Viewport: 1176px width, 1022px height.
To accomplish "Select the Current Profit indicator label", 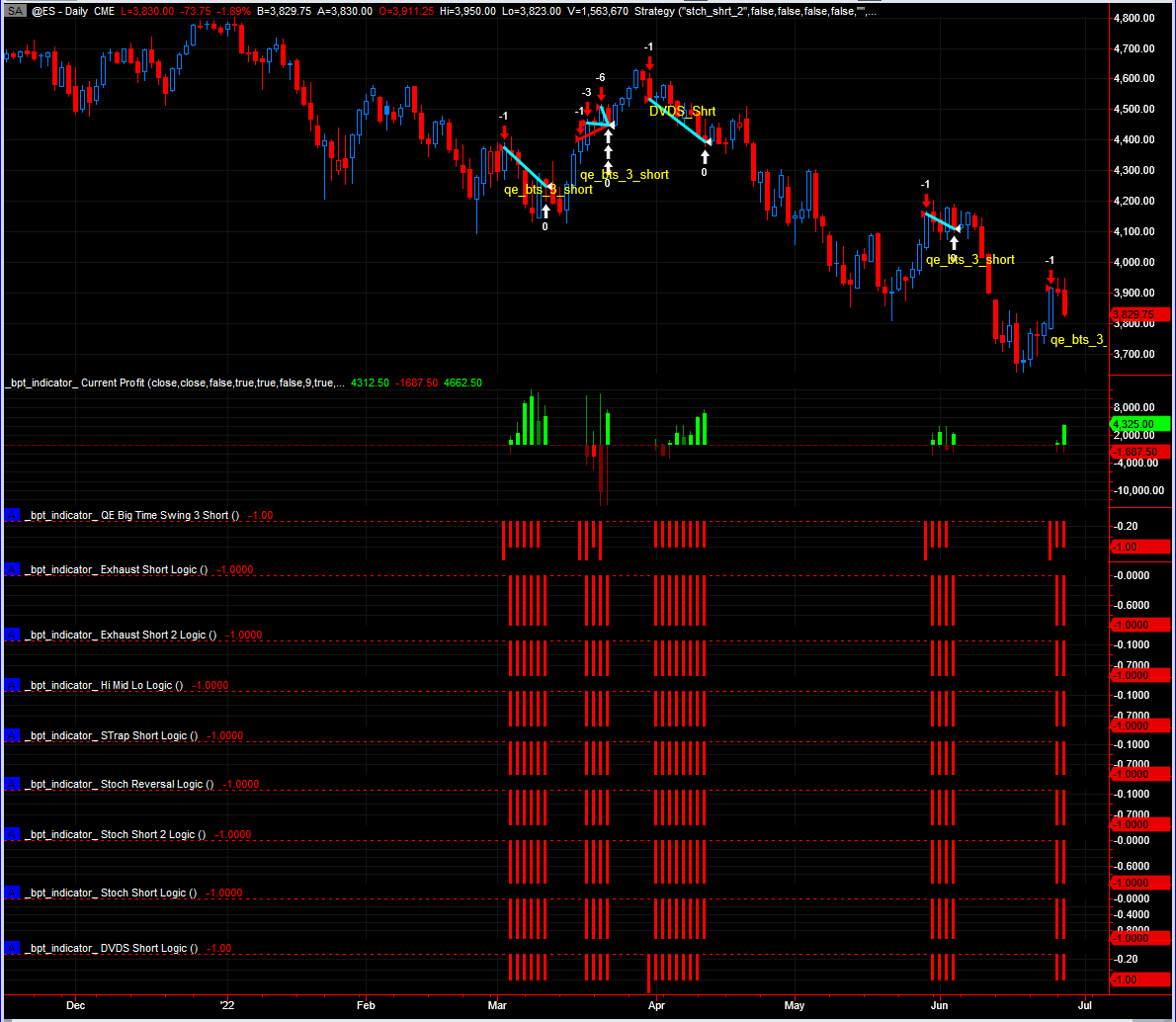I will click(176, 383).
